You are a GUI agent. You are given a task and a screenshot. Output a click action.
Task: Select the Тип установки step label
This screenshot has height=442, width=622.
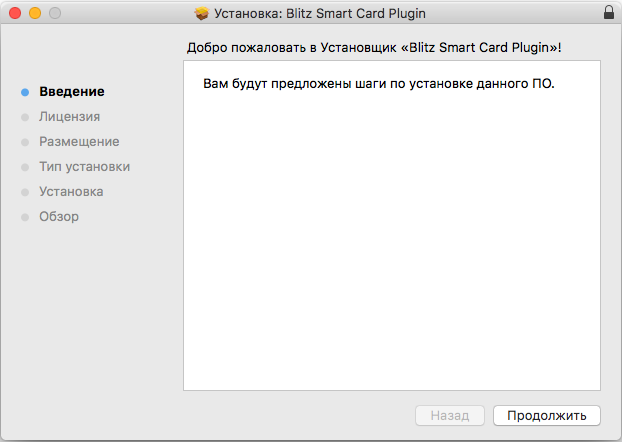tap(84, 167)
